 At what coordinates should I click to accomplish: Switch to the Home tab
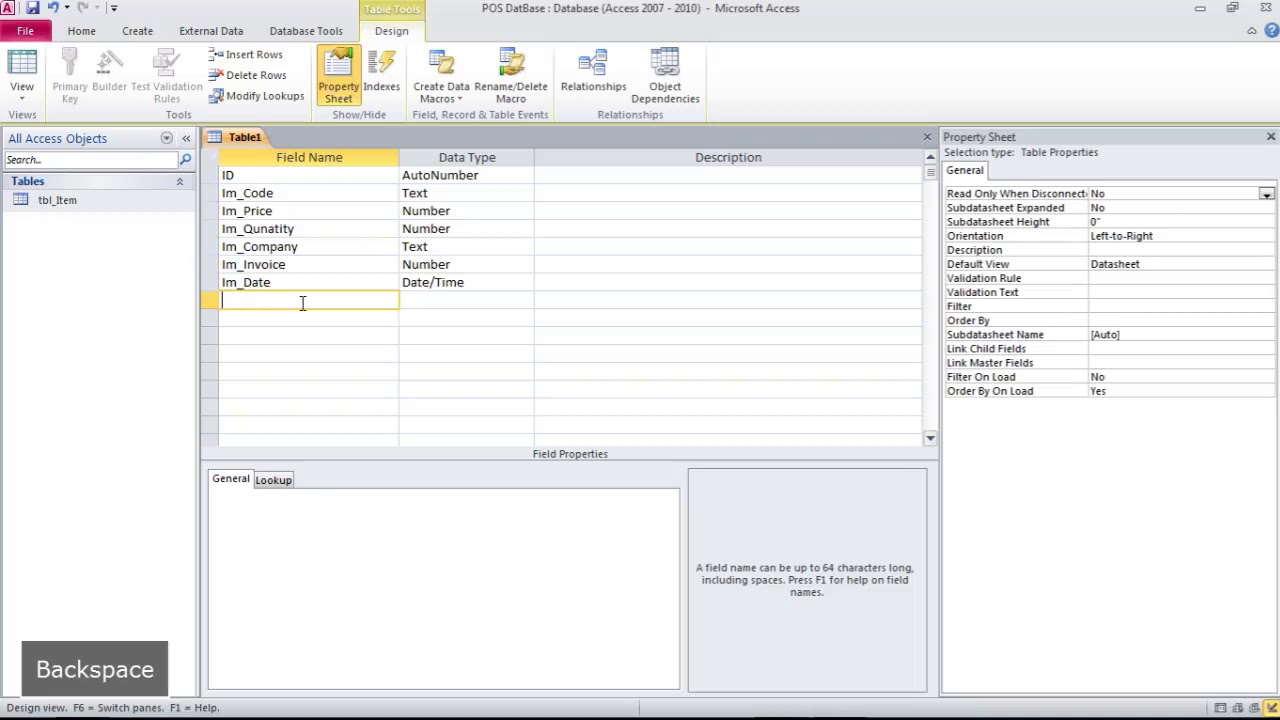click(x=82, y=31)
